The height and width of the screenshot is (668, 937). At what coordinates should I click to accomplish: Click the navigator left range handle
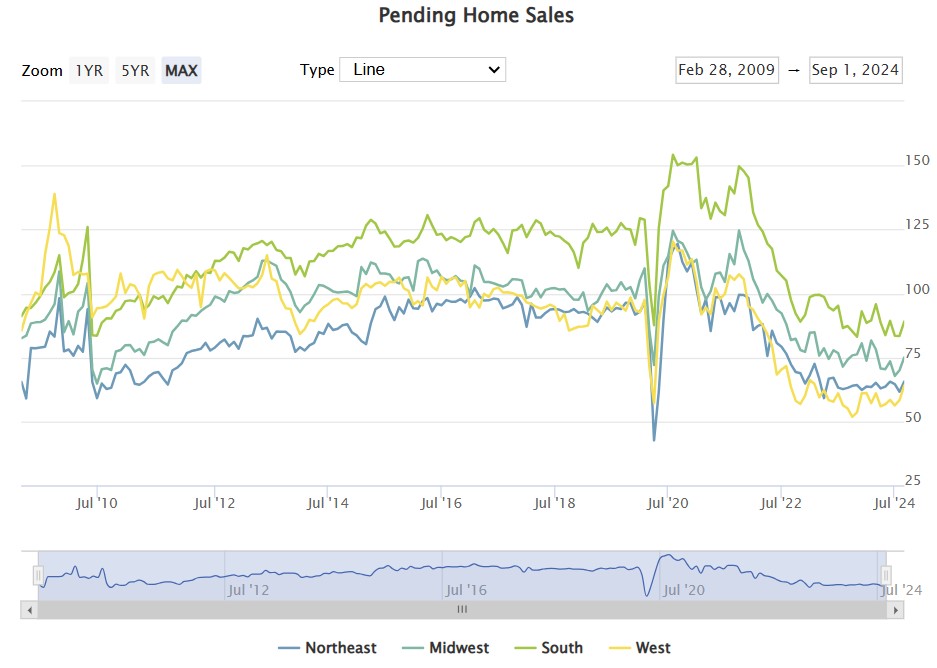[x=38, y=575]
